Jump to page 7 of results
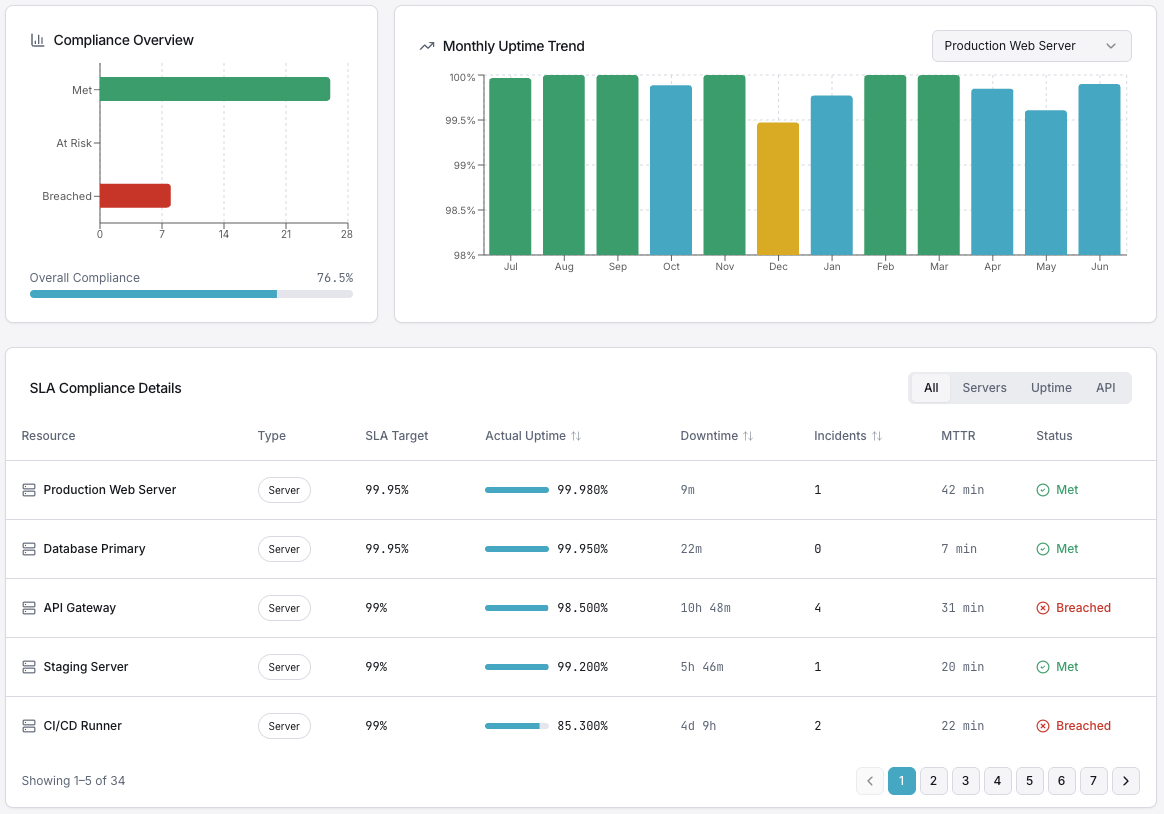 [x=1094, y=781]
